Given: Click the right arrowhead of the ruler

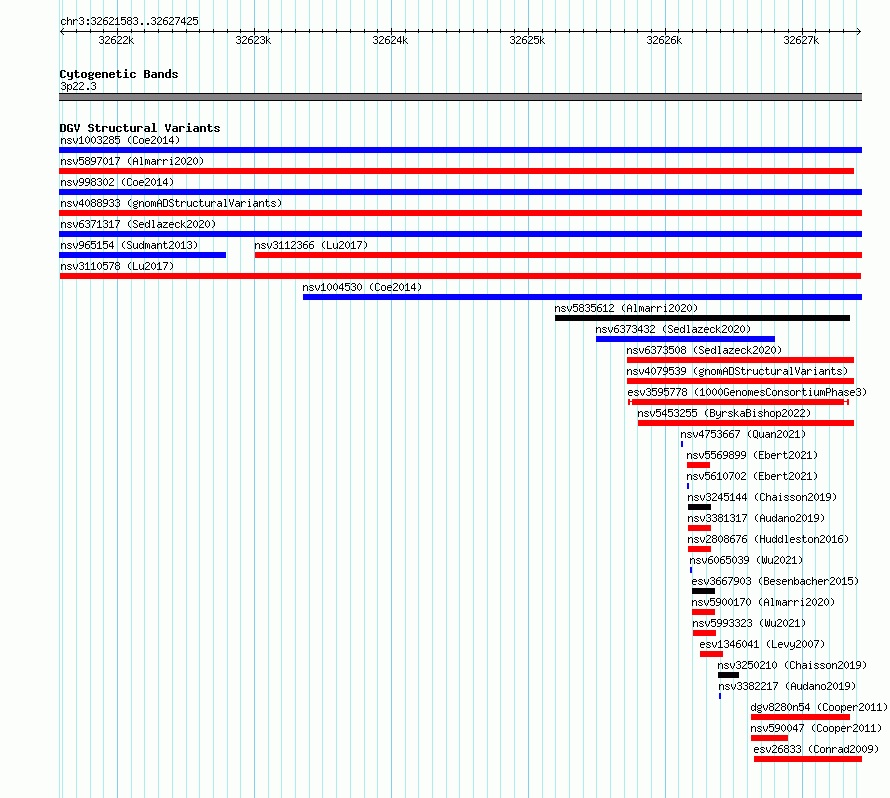Looking at the screenshot, I should [x=859, y=31].
